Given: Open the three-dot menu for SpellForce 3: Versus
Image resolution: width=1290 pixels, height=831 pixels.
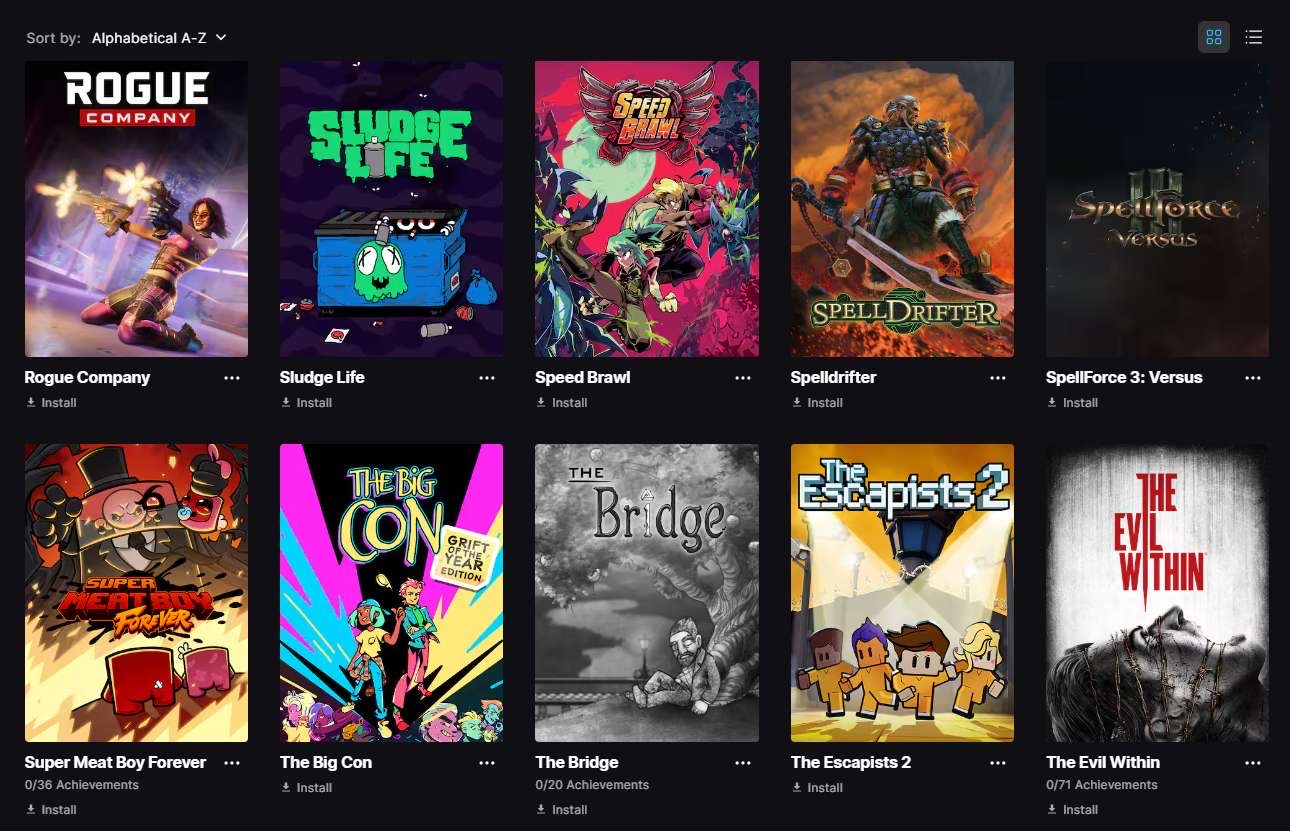Looking at the screenshot, I should pyautogui.click(x=1253, y=378).
